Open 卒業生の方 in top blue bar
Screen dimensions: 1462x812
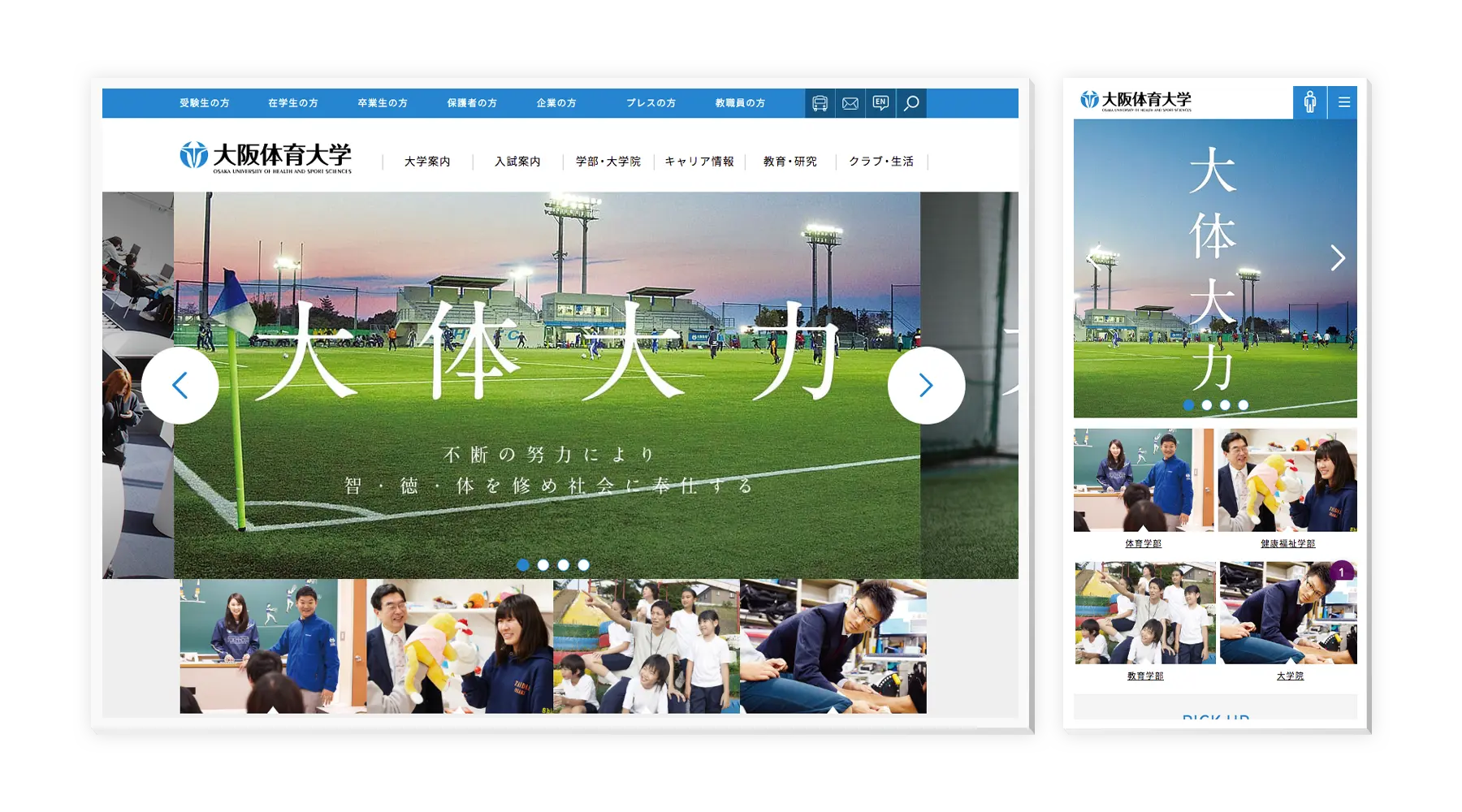point(383,103)
